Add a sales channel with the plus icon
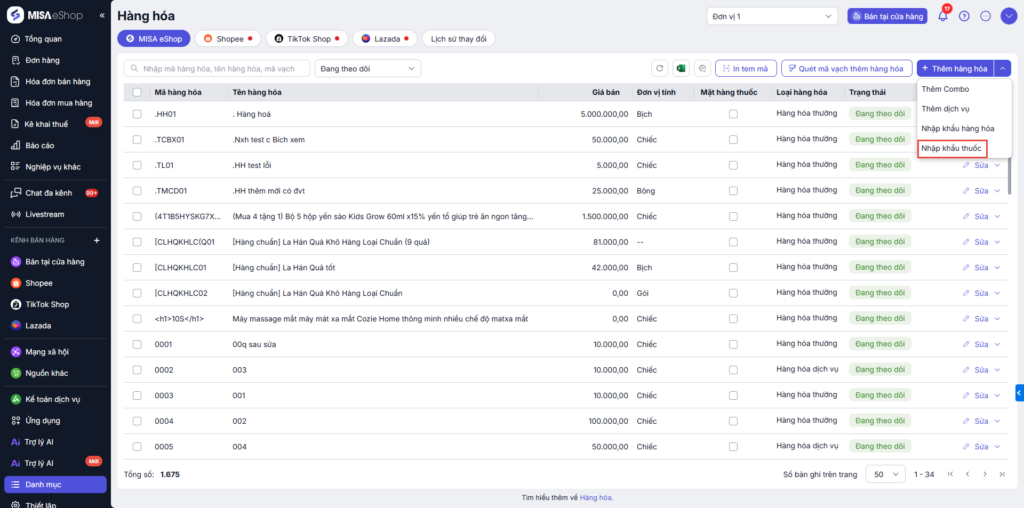1024x508 pixels. [x=97, y=240]
